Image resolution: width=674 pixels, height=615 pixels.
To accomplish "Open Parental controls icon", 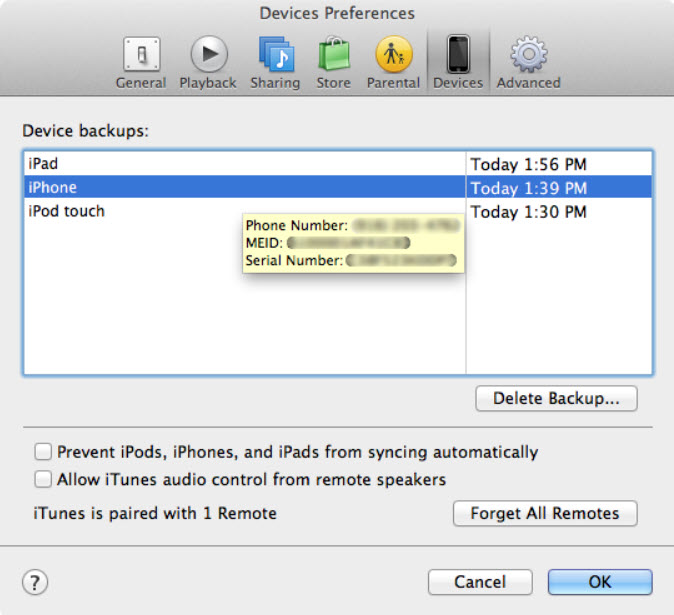I will 393,55.
